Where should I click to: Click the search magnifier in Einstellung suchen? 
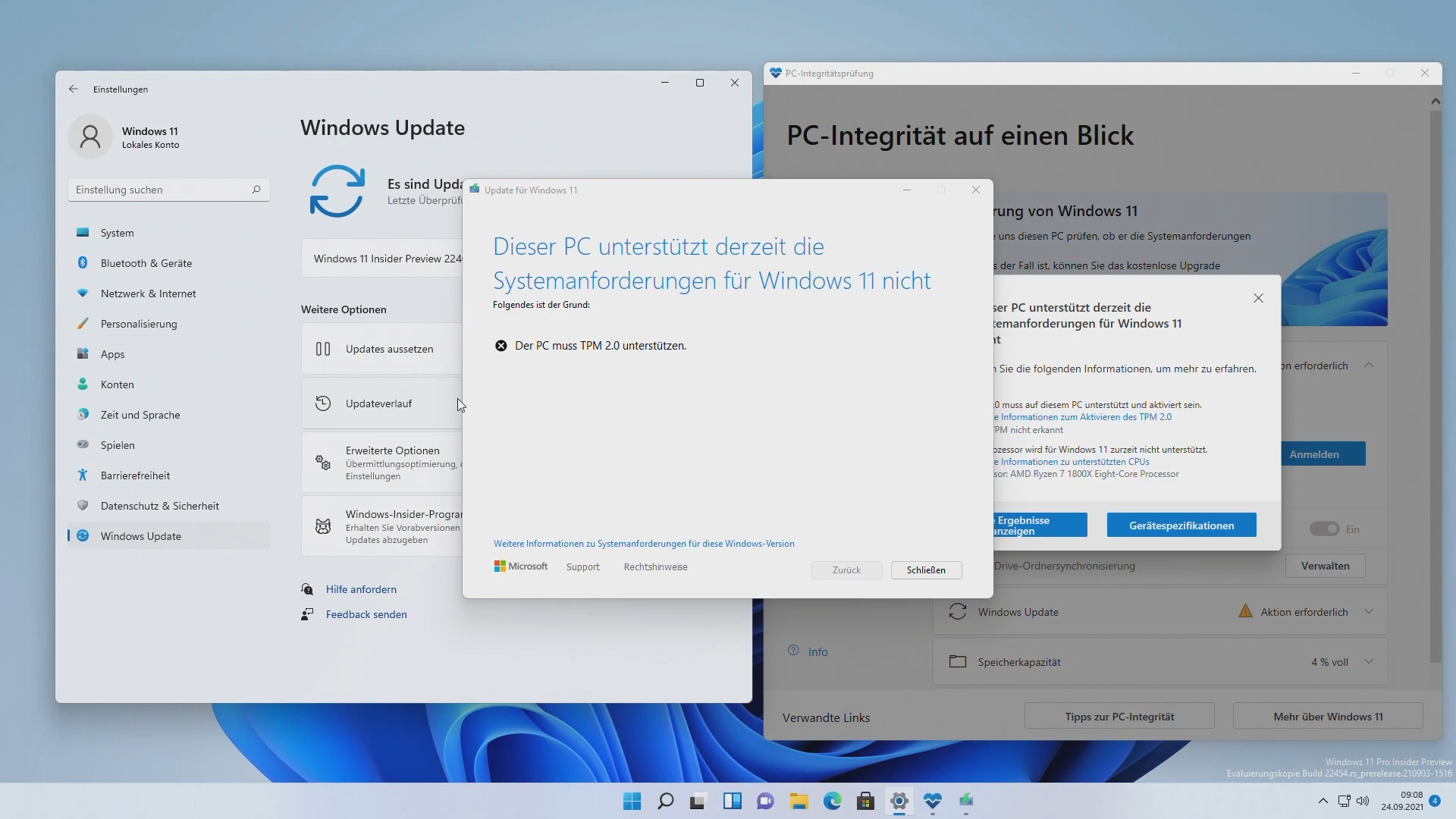click(x=256, y=190)
